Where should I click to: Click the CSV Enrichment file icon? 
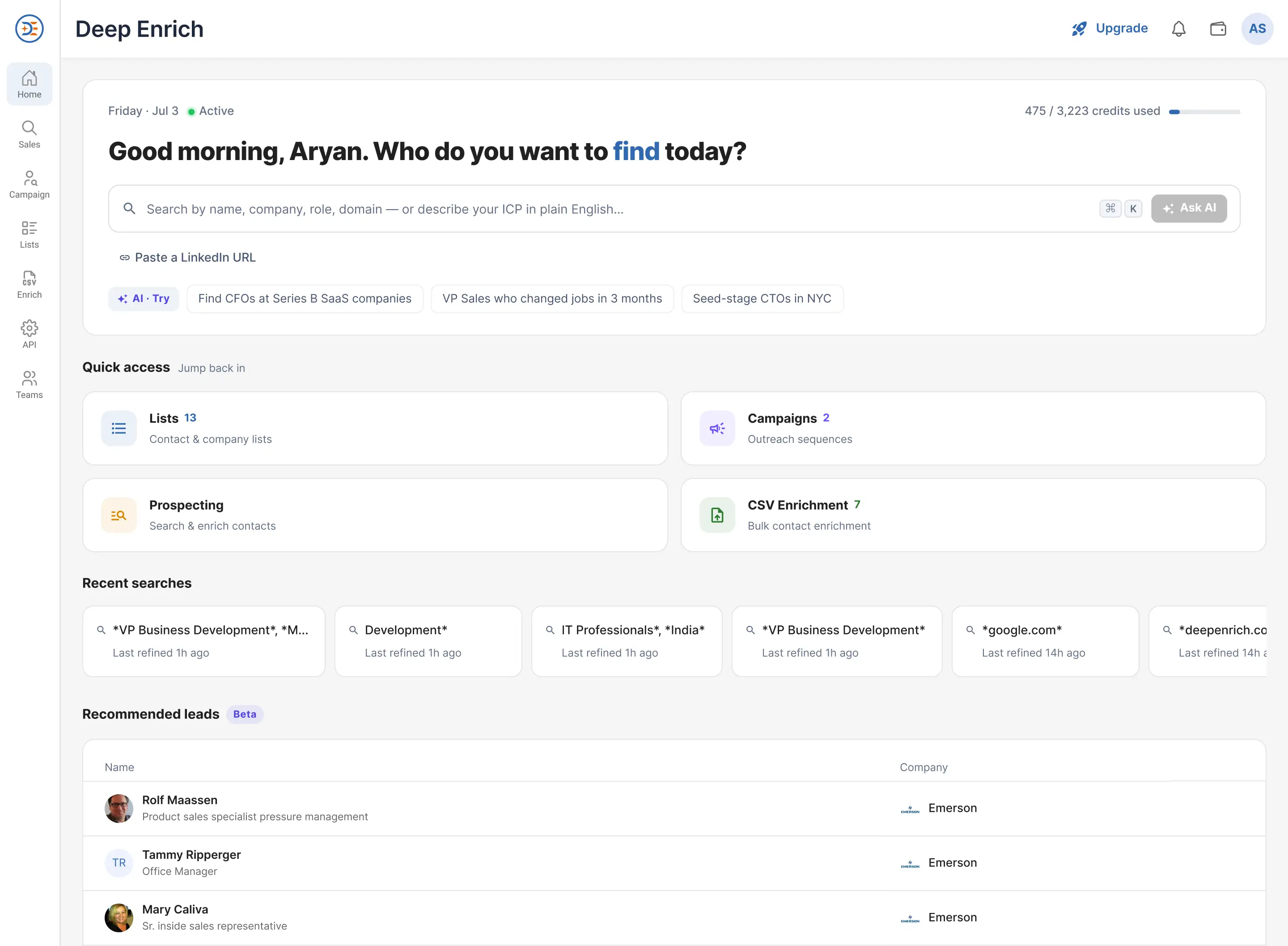pyautogui.click(x=717, y=515)
